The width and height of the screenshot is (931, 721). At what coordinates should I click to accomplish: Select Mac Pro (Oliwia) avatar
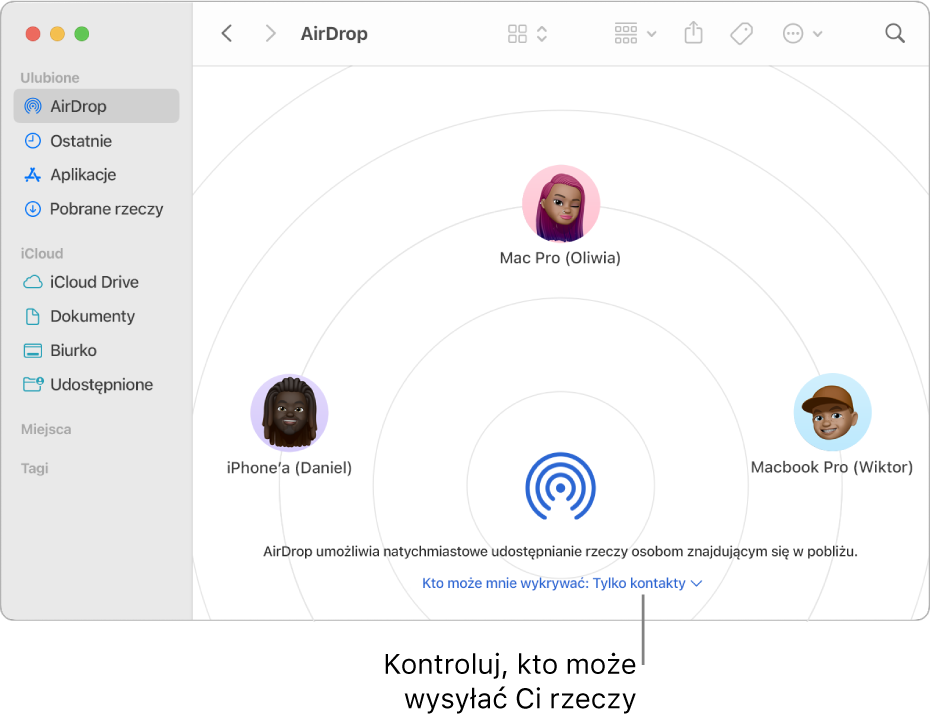coord(561,204)
